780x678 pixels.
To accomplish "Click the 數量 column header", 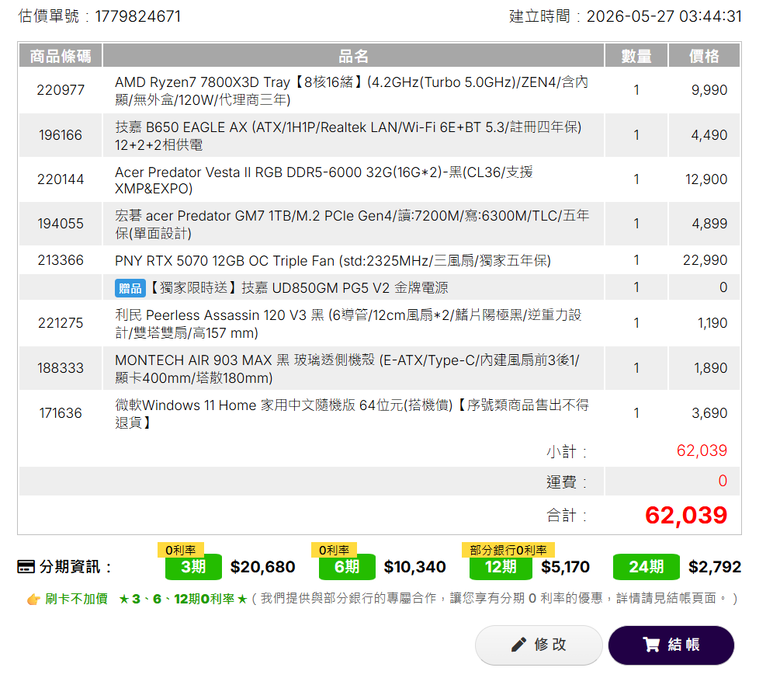I will 636,55.
